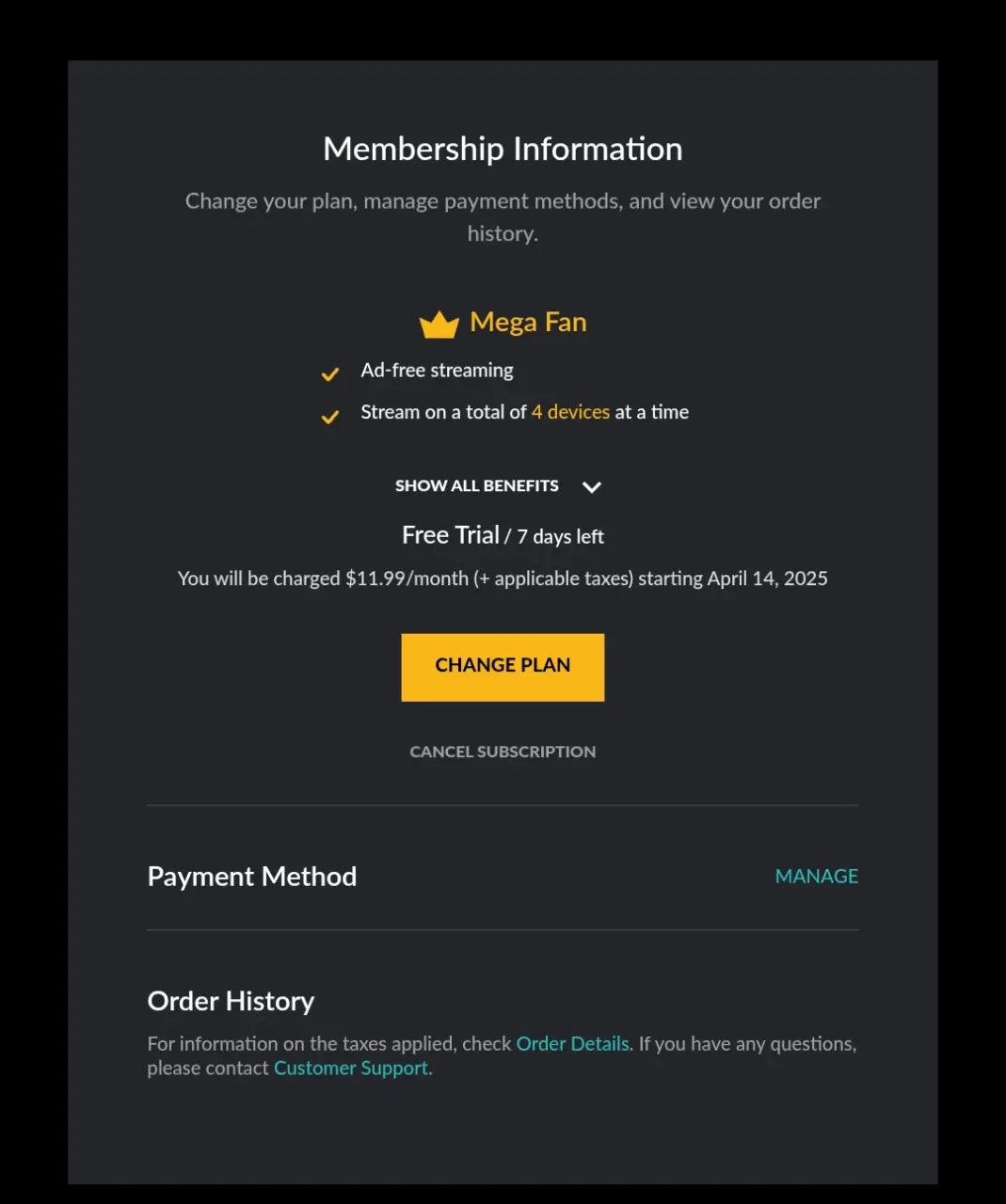Viewport: 1006px width, 1204px height.
Task: Expand benefits using the chevron arrow
Action: click(x=591, y=487)
